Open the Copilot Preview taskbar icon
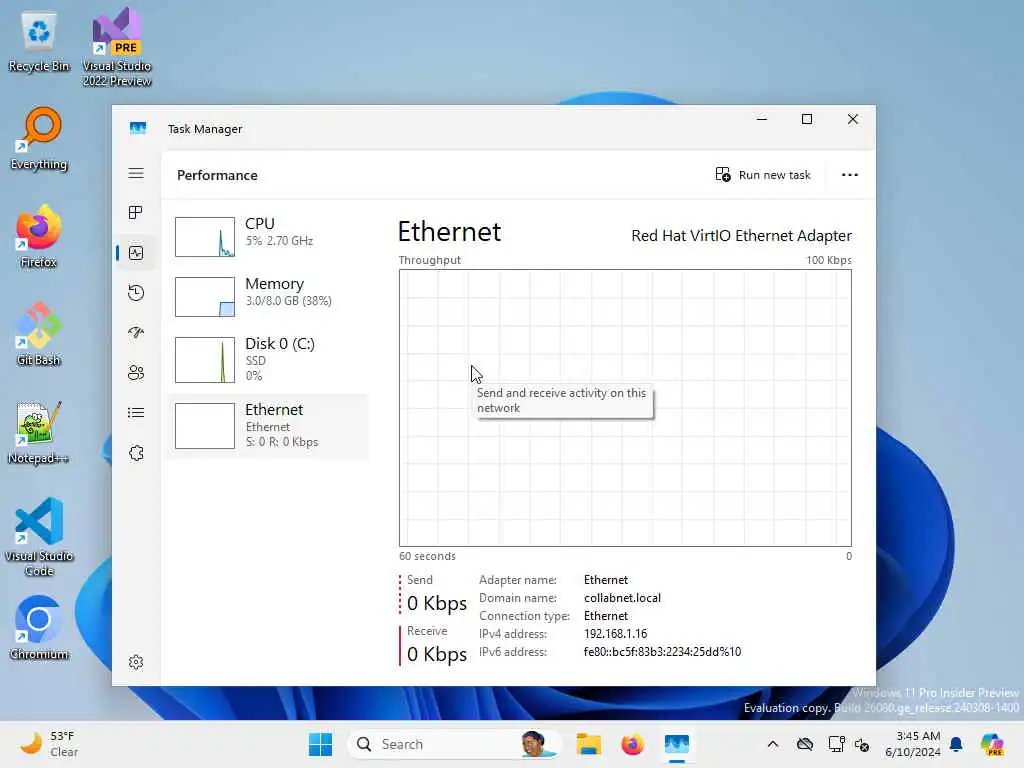The height and width of the screenshot is (768, 1024). point(992,744)
